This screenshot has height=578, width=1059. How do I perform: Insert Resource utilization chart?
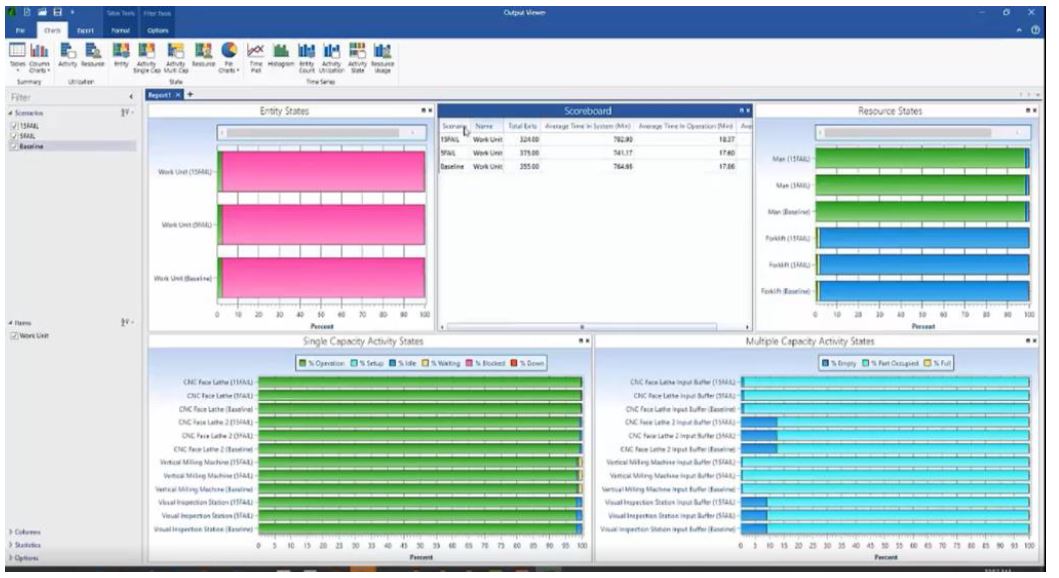tap(93, 55)
